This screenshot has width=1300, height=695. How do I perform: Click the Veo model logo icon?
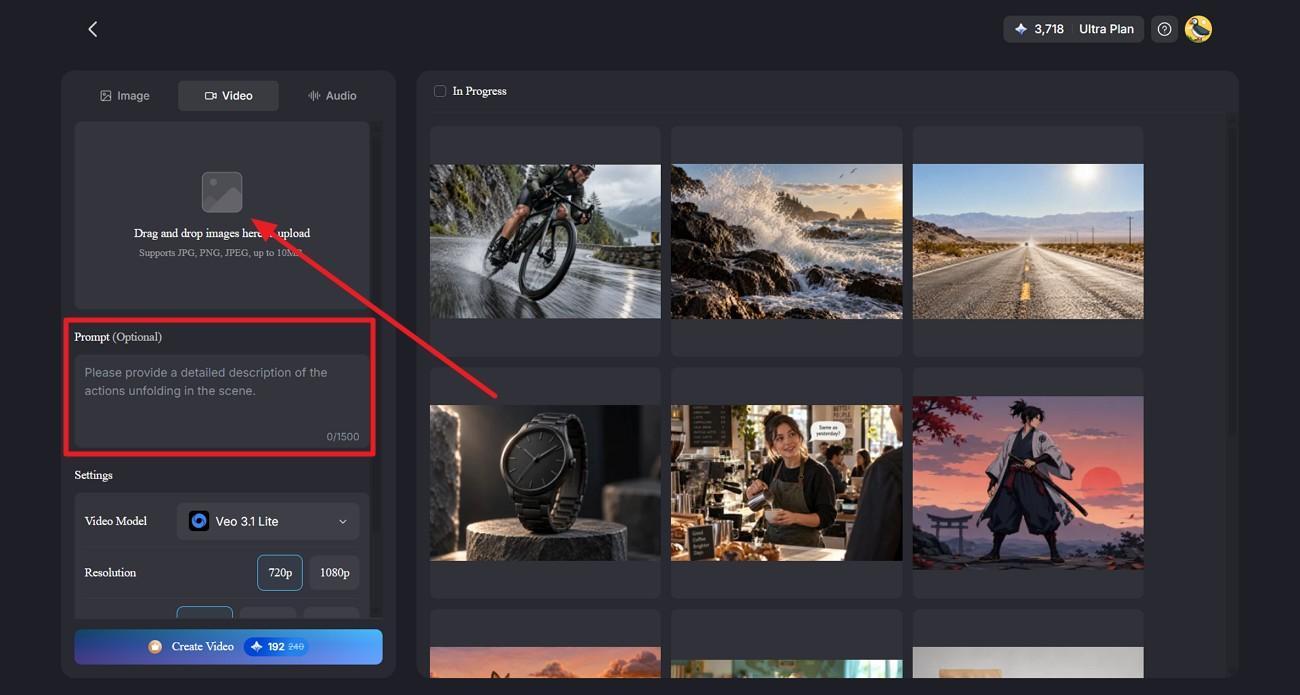point(199,521)
